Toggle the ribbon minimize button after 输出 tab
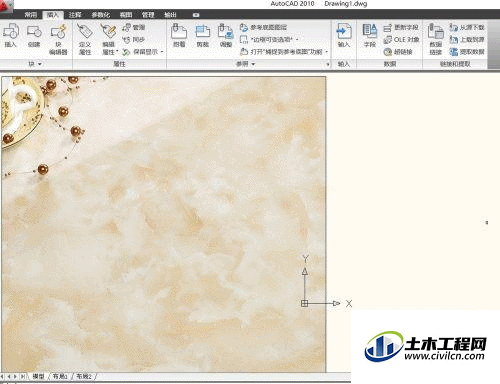This screenshot has height=384, width=500. coord(196,15)
